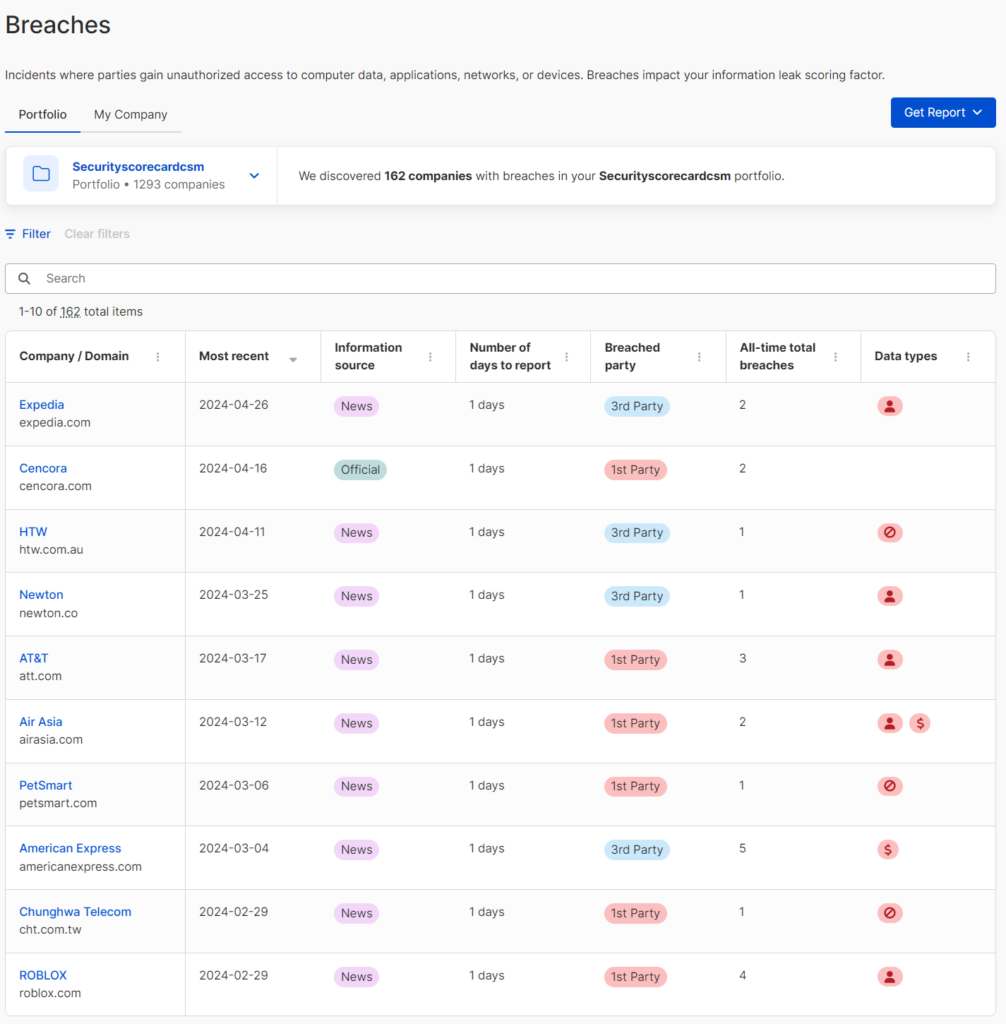Click the personal data icon in Air Asia row
This screenshot has height=1024, width=1006.
click(x=890, y=723)
